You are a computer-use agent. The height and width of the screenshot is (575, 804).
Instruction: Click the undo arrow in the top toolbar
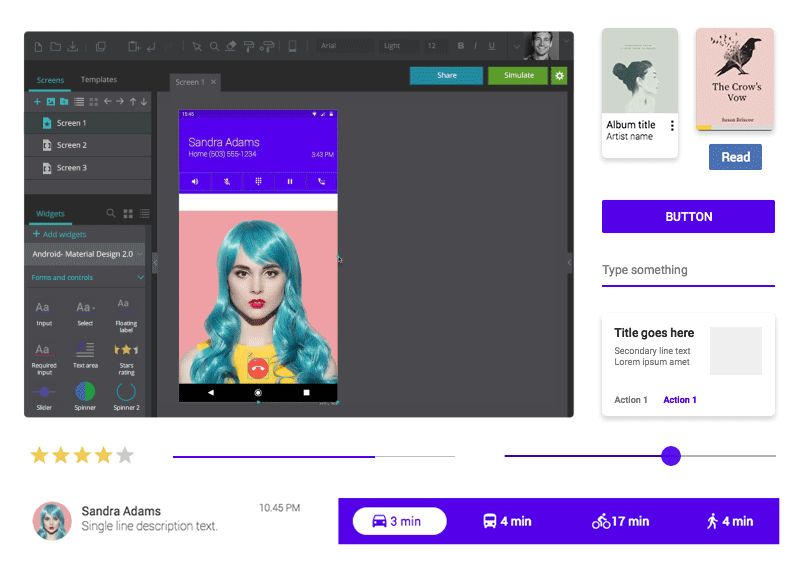151,47
